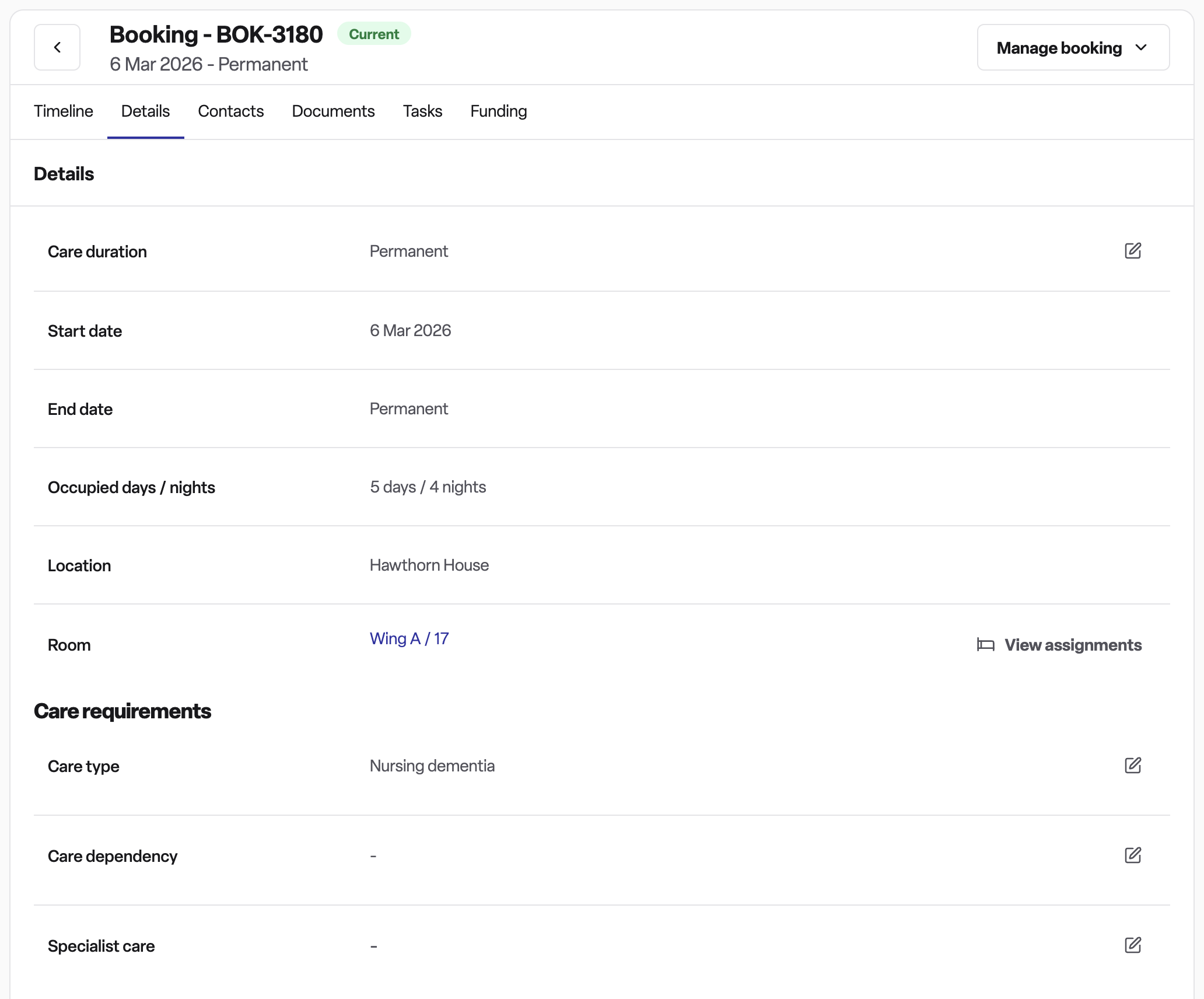Click the 6 Mar 2026 start date value
1204x999 pixels.
pos(411,330)
